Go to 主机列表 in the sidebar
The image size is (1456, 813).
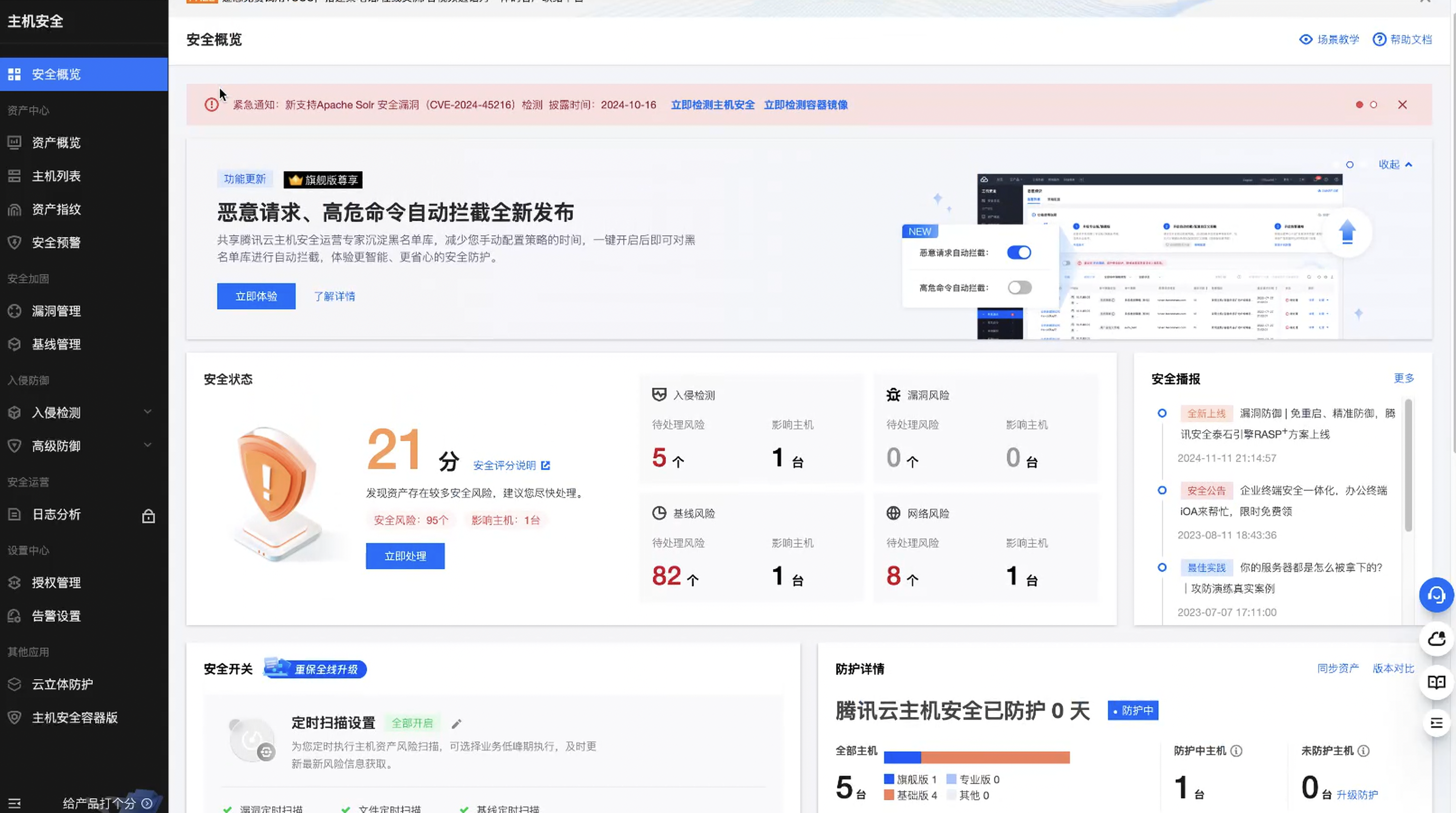[x=56, y=176]
